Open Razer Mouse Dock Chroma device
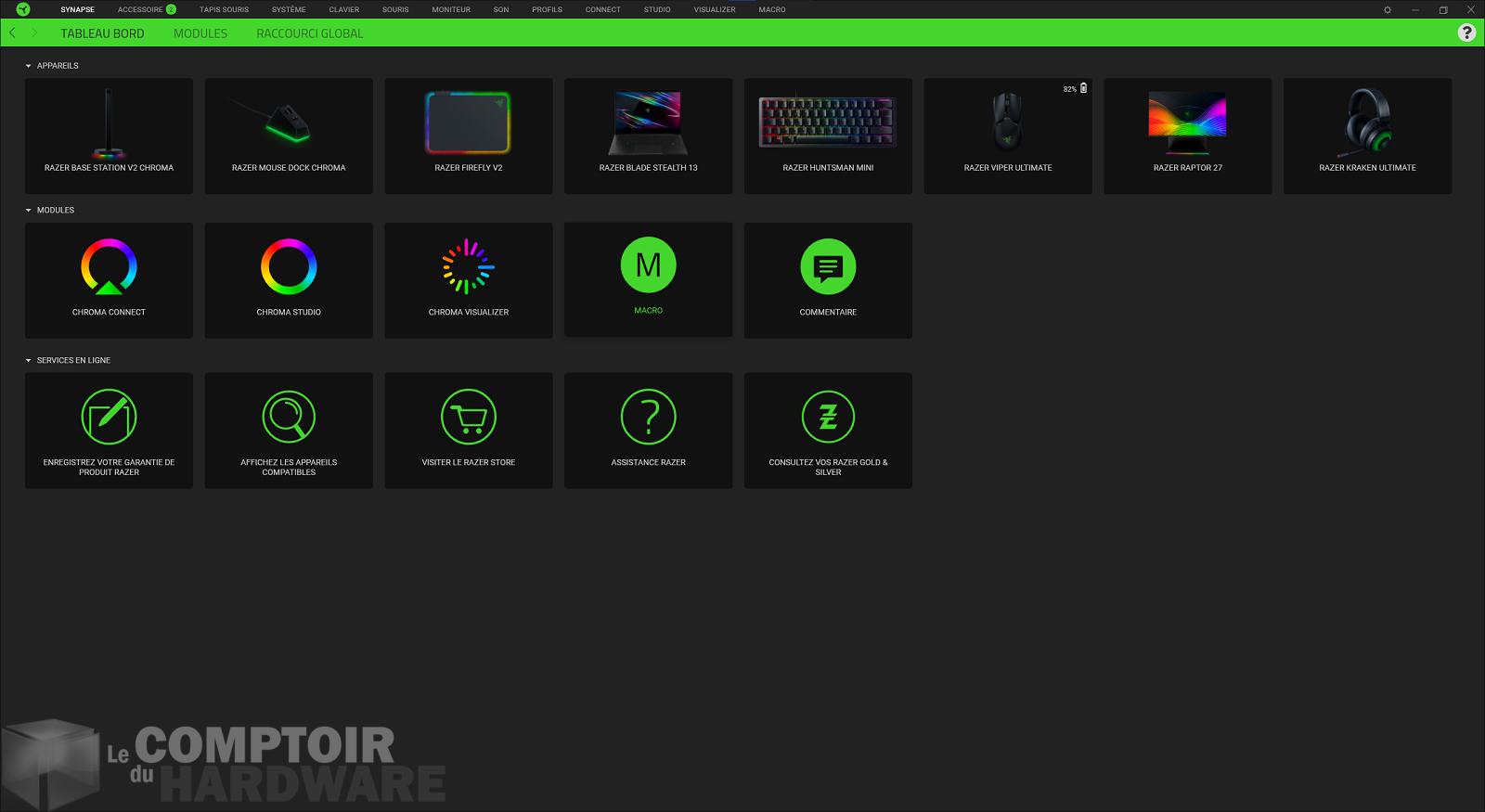This screenshot has height=812, width=1485. [289, 136]
